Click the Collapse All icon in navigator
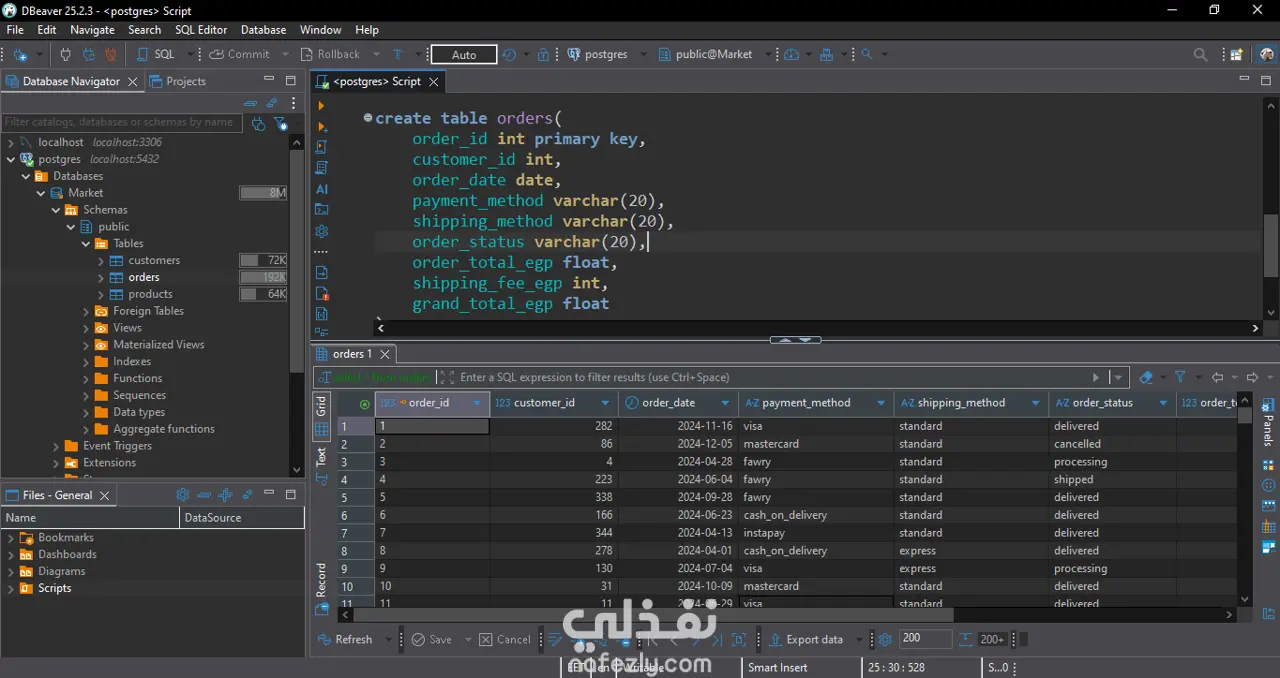 tap(250, 103)
